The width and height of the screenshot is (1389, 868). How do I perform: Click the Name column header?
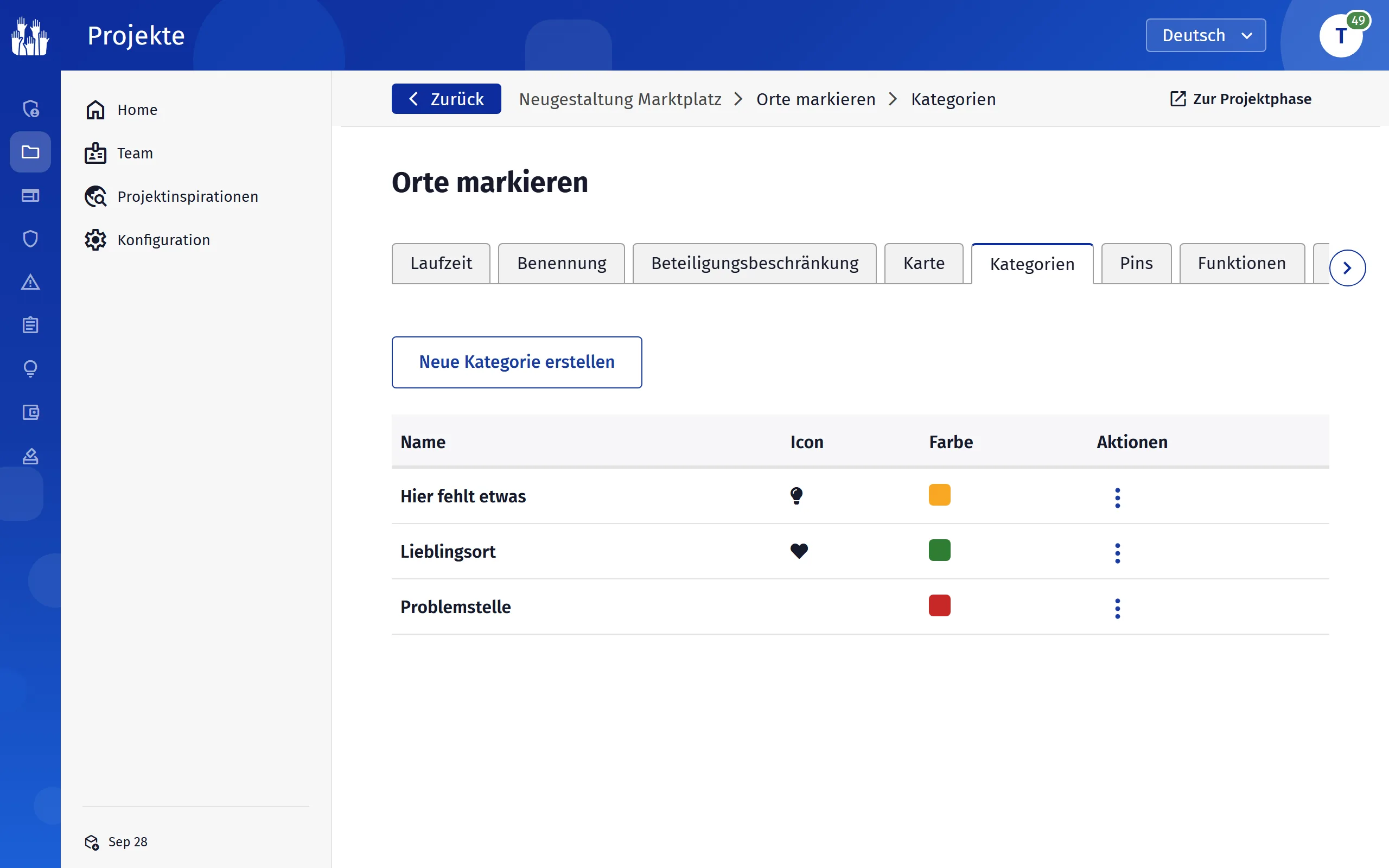(x=423, y=442)
